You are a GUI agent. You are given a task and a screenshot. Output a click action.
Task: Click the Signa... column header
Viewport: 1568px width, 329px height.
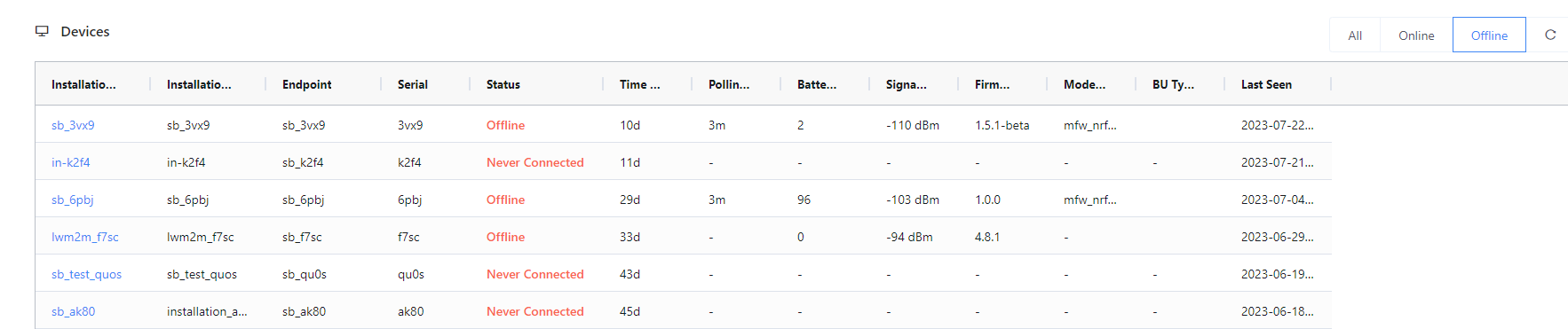coord(907,84)
